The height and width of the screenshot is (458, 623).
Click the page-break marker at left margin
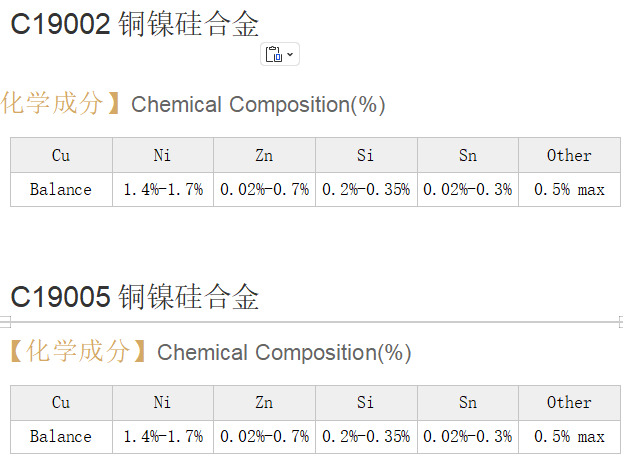[x=5, y=321]
